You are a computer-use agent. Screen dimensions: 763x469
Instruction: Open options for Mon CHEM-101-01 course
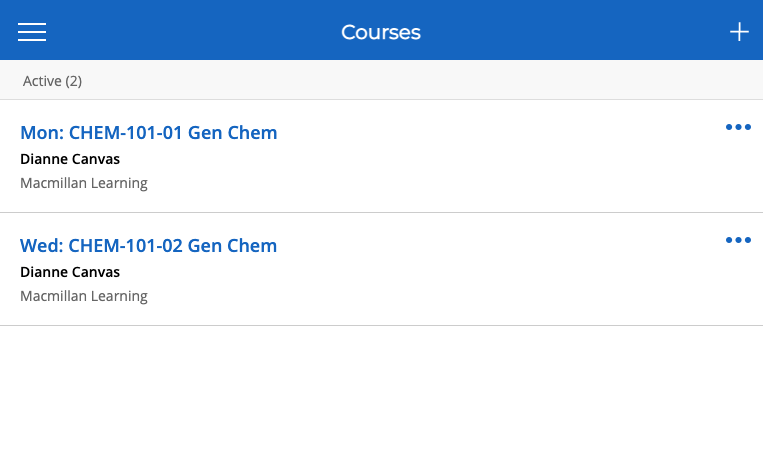pyautogui.click(x=738, y=127)
